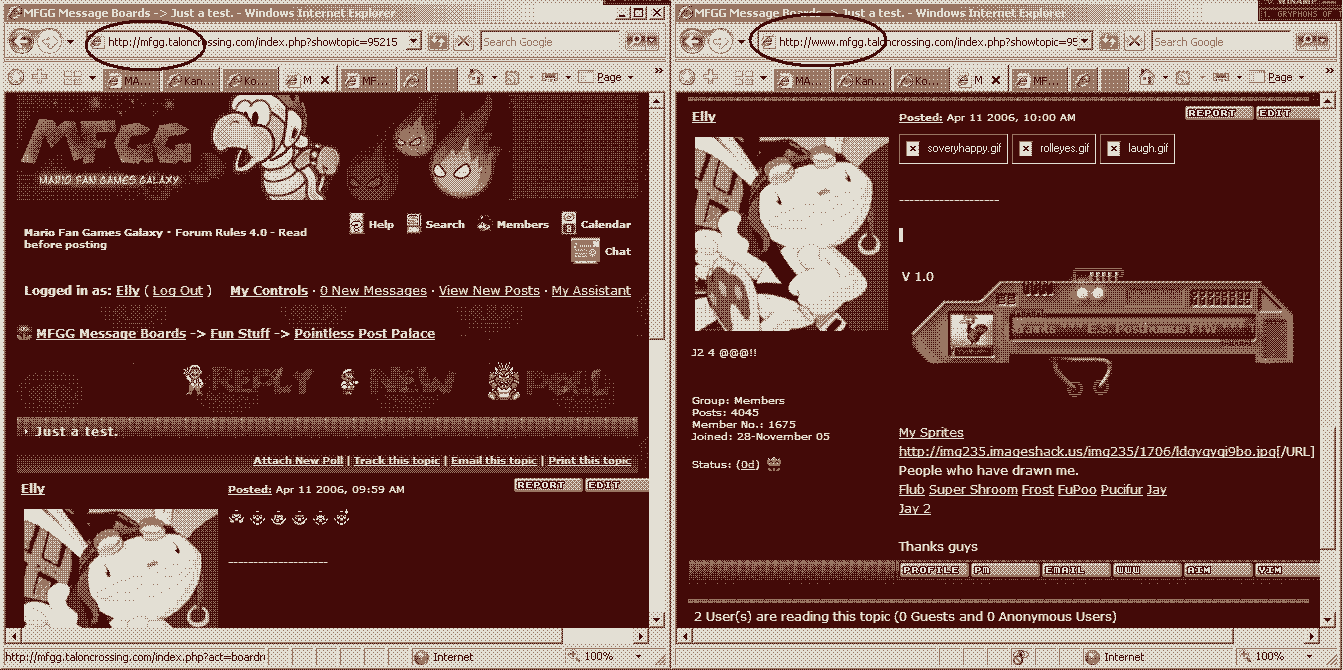Image resolution: width=1343 pixels, height=670 pixels.
Task: Open search provider dropdown in left window
Action: click(x=653, y=42)
